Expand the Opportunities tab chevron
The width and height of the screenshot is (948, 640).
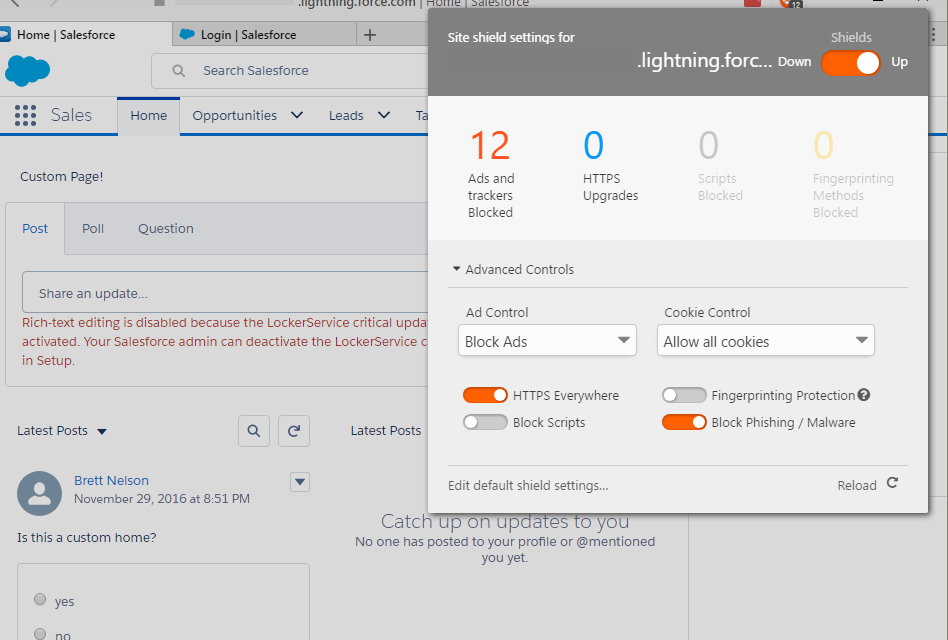pyautogui.click(x=297, y=115)
